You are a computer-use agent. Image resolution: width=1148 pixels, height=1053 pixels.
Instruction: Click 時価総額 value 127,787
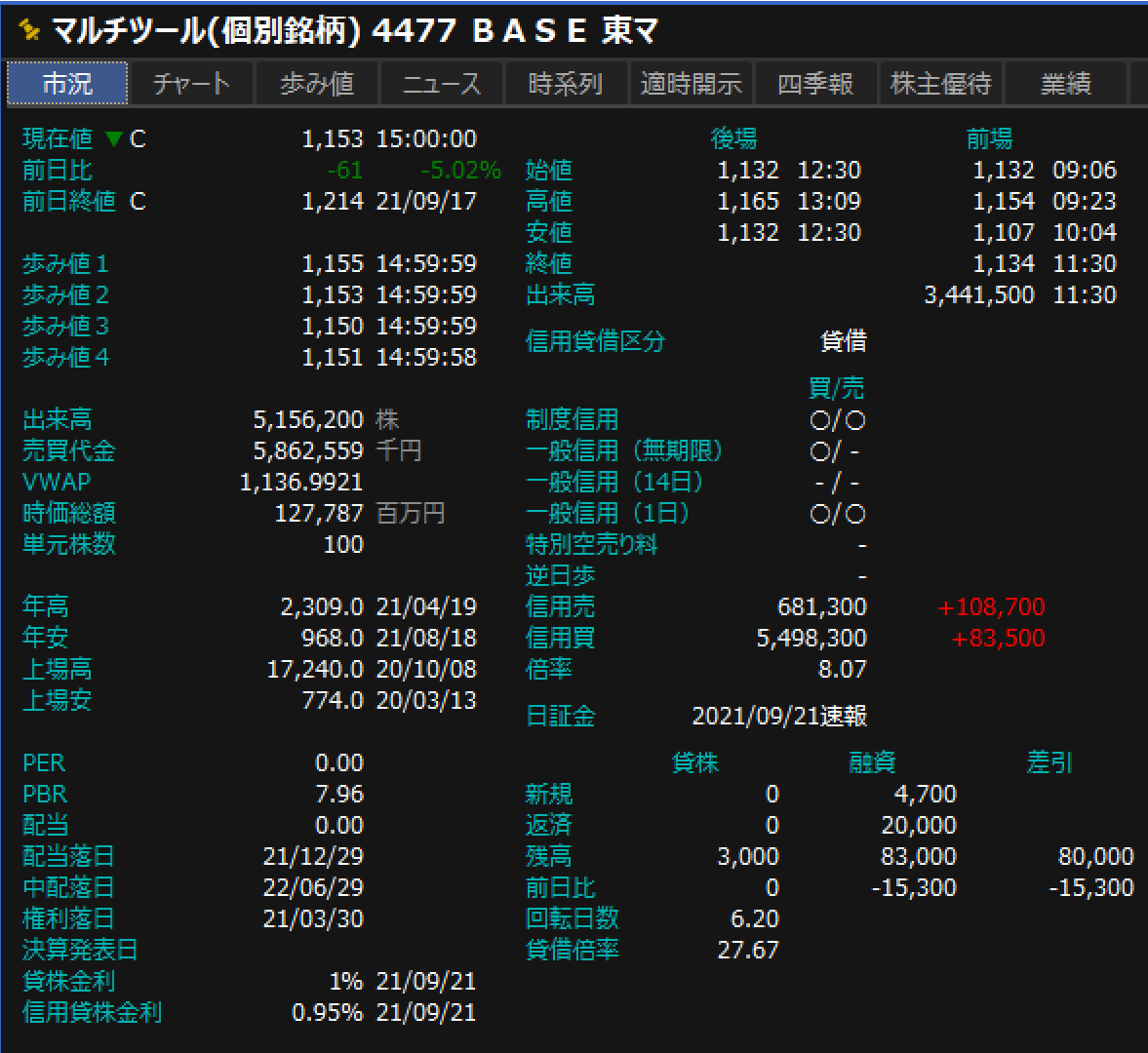tap(319, 513)
